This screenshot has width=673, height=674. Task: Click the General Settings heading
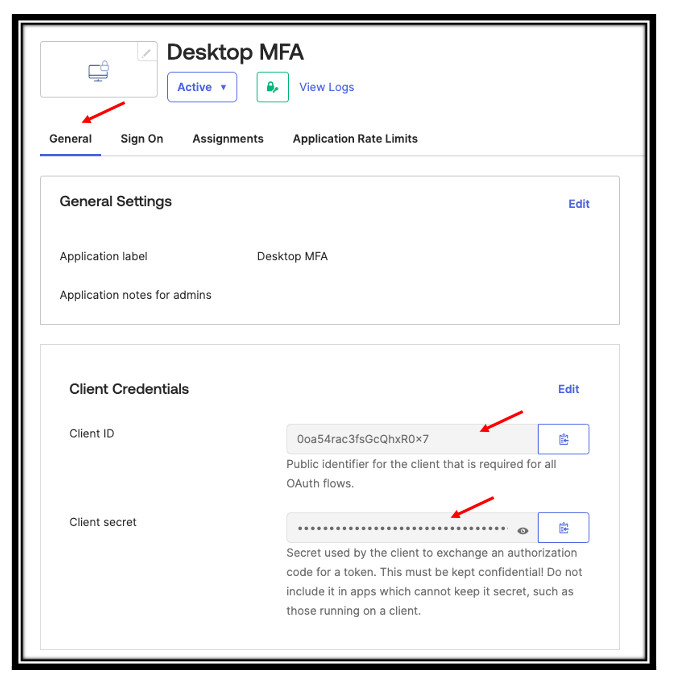tap(116, 202)
